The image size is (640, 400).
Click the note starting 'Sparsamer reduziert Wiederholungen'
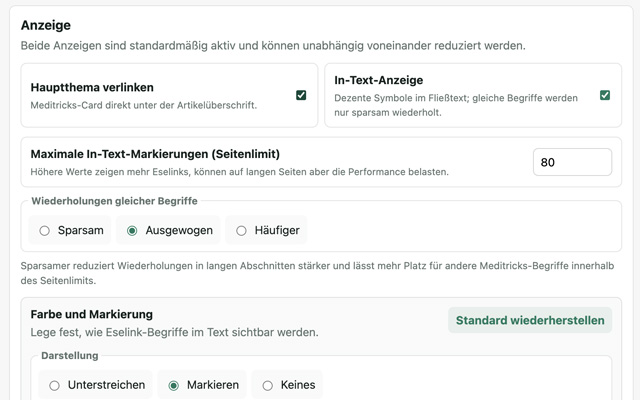pos(317,273)
